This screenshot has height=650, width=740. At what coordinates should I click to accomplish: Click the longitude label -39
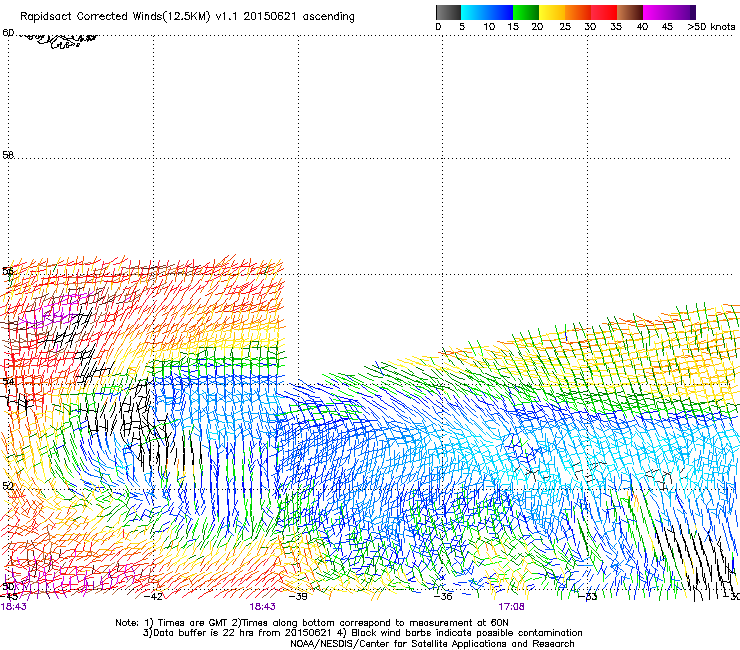click(298, 596)
